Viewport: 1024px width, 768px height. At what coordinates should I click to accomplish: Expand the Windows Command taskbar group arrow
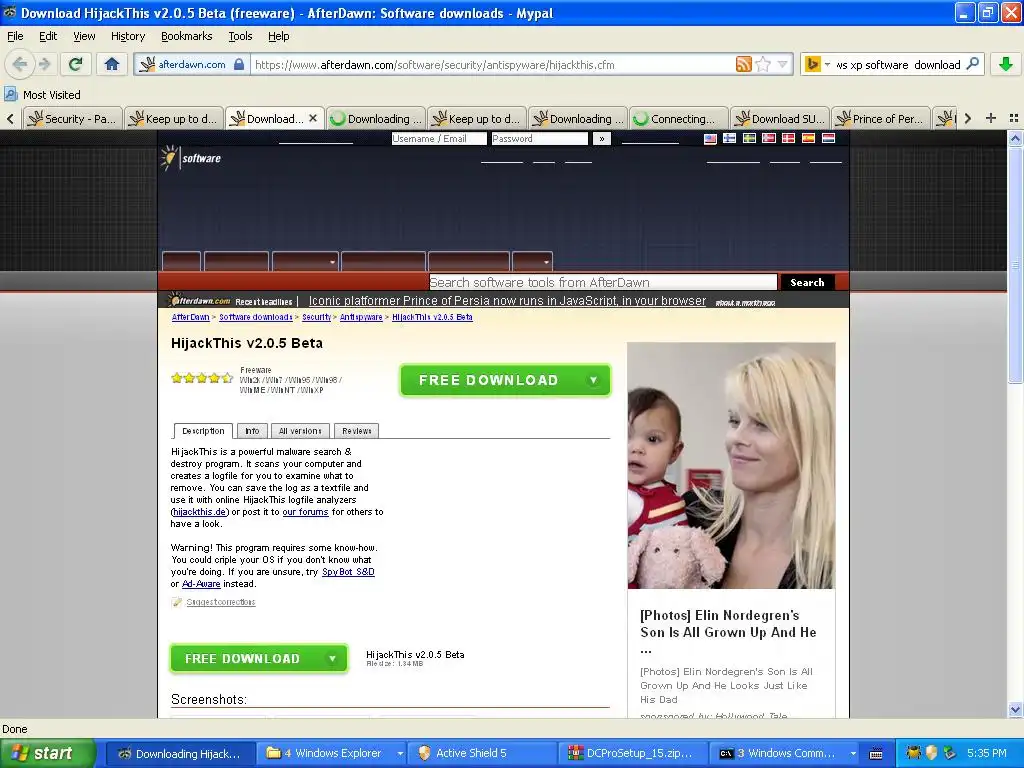(853, 754)
